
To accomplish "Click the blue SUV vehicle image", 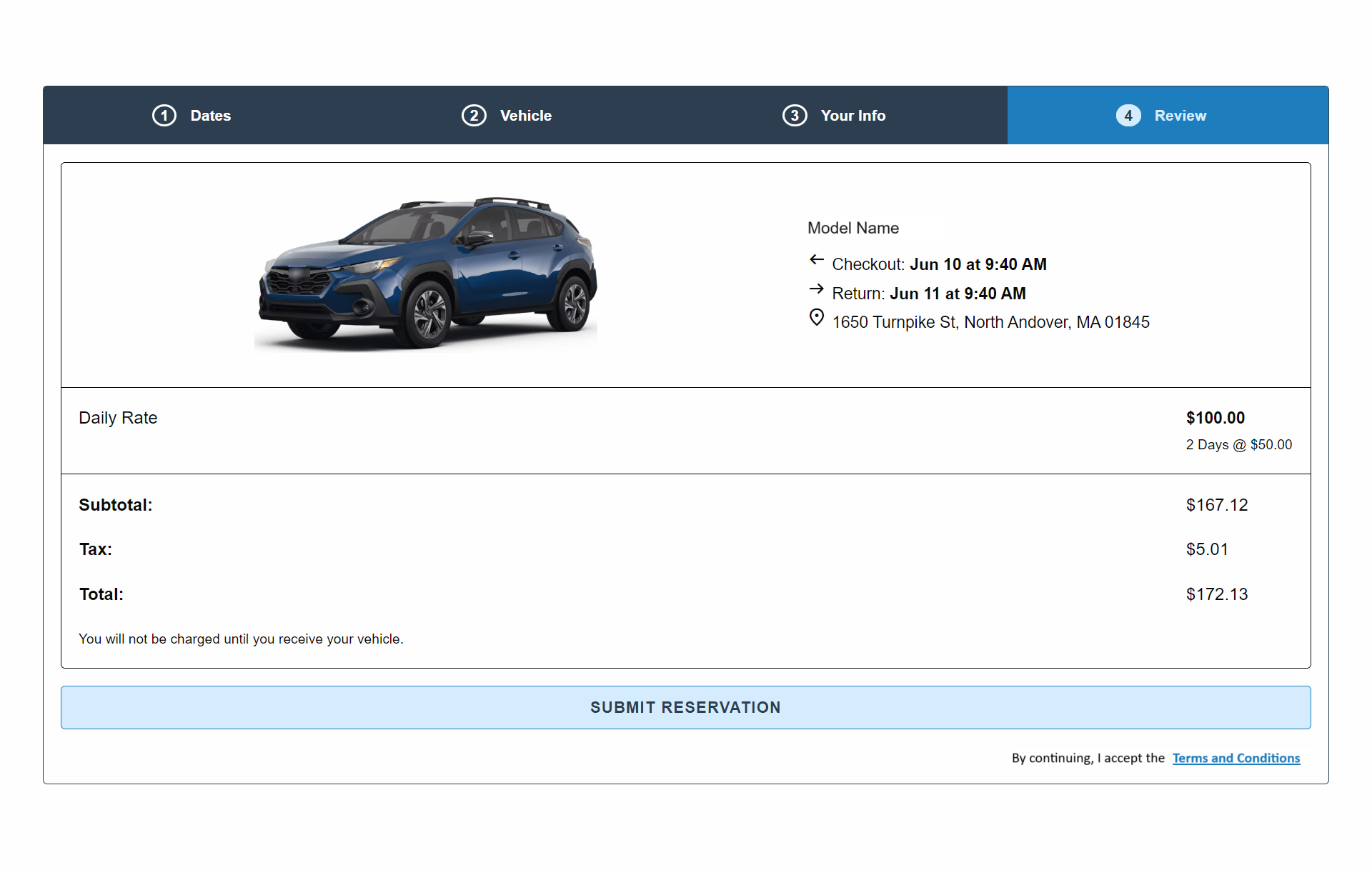I will coord(427,274).
